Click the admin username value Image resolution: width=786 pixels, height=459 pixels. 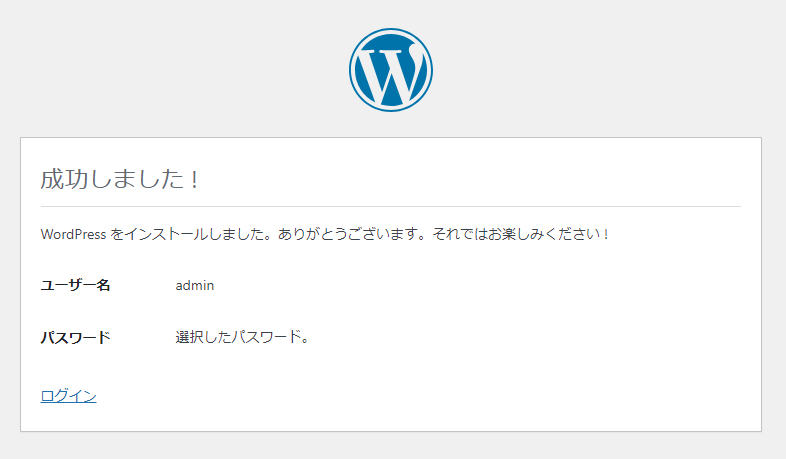195,285
